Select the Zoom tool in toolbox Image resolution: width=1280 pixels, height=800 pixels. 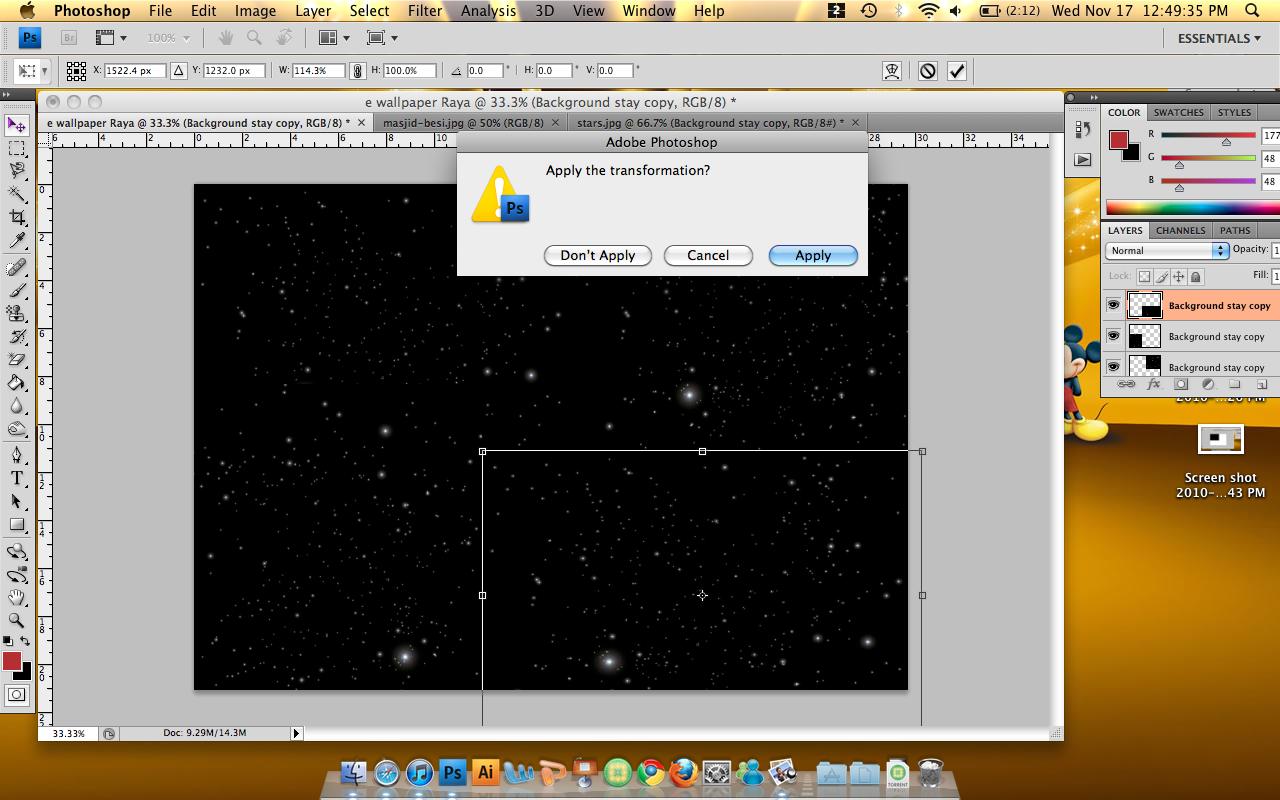(17, 620)
